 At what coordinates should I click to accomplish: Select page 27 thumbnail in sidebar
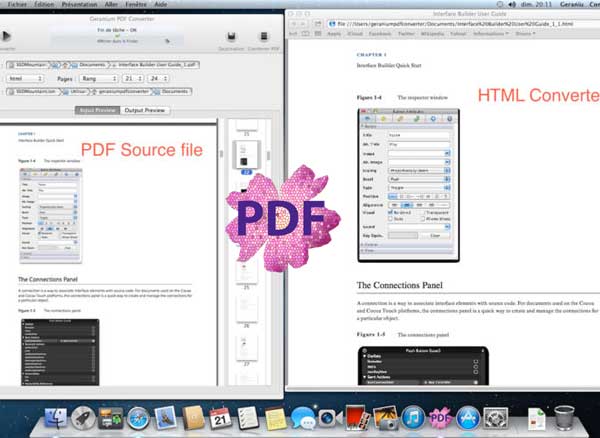pos(246,348)
